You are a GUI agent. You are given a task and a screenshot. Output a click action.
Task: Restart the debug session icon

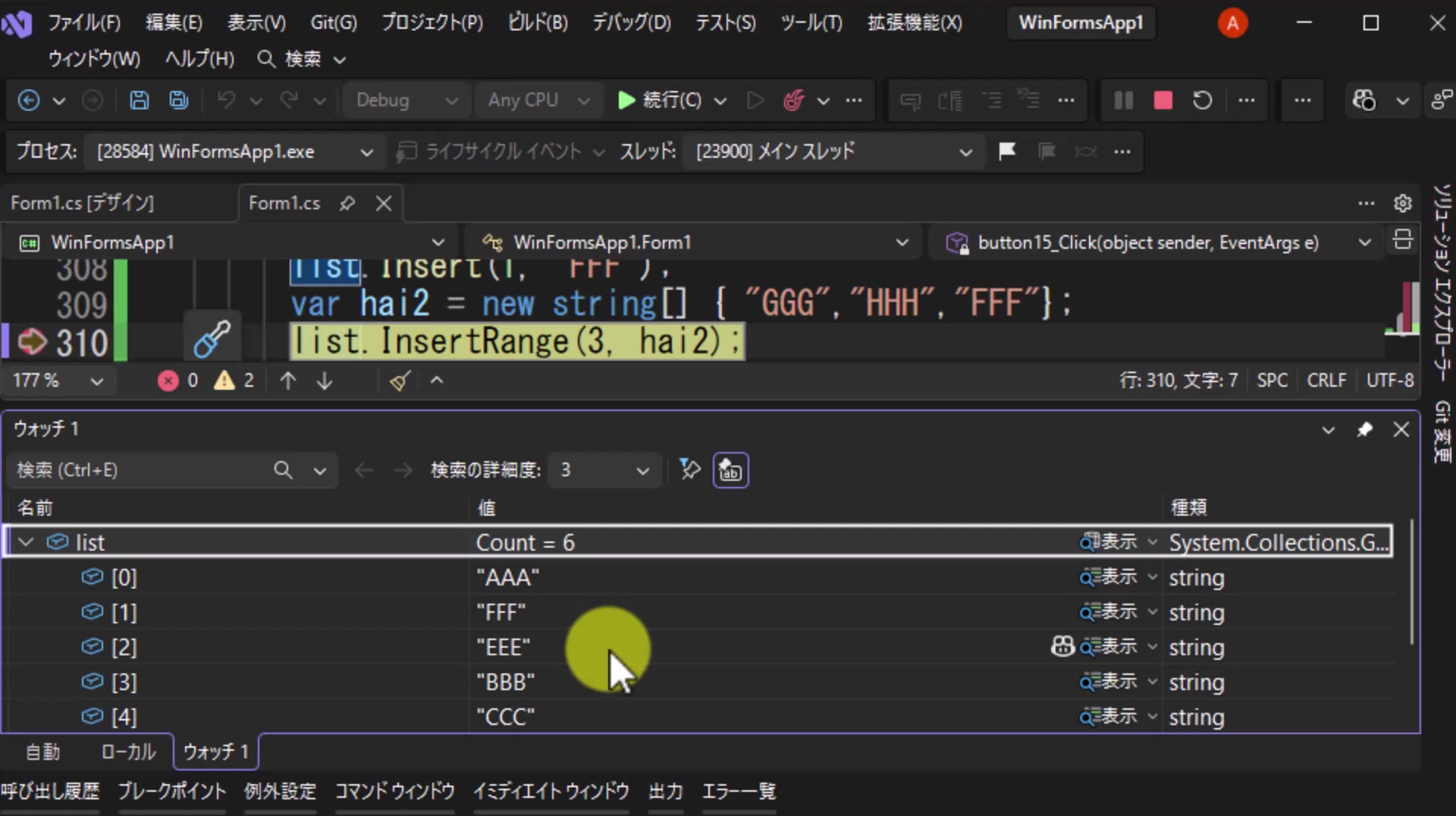click(x=1202, y=100)
